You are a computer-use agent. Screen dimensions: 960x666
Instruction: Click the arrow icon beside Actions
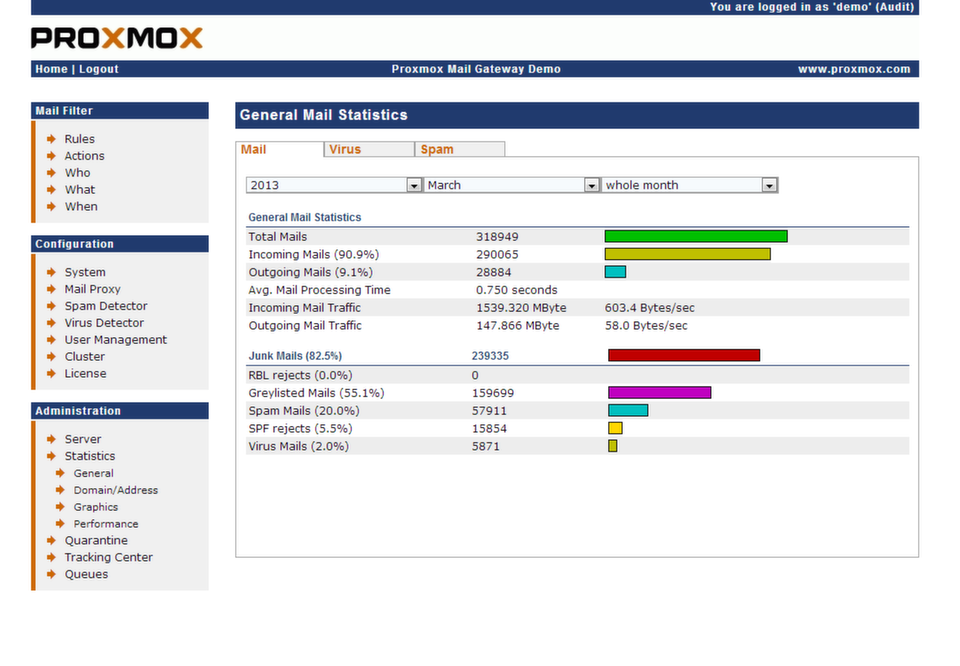click(x=51, y=156)
